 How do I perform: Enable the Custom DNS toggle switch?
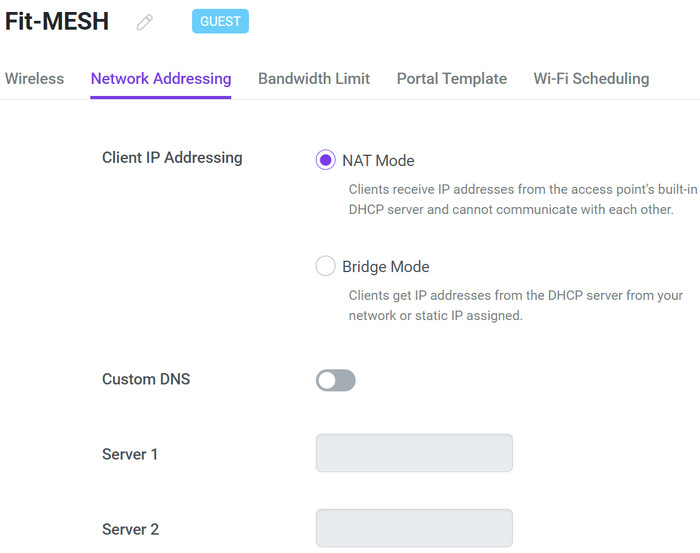coord(336,380)
